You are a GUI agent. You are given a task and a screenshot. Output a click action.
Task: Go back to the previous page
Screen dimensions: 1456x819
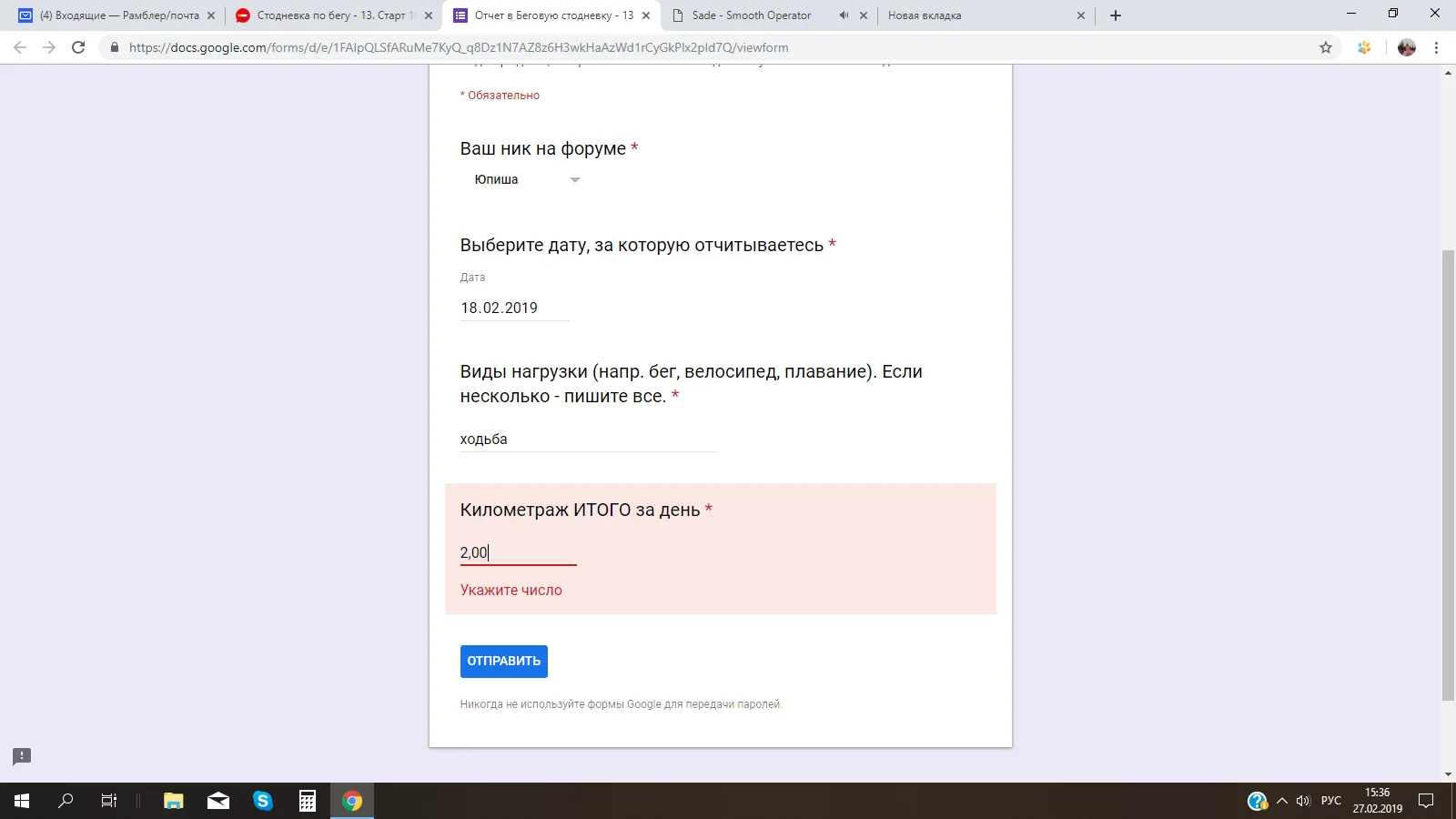pyautogui.click(x=20, y=47)
